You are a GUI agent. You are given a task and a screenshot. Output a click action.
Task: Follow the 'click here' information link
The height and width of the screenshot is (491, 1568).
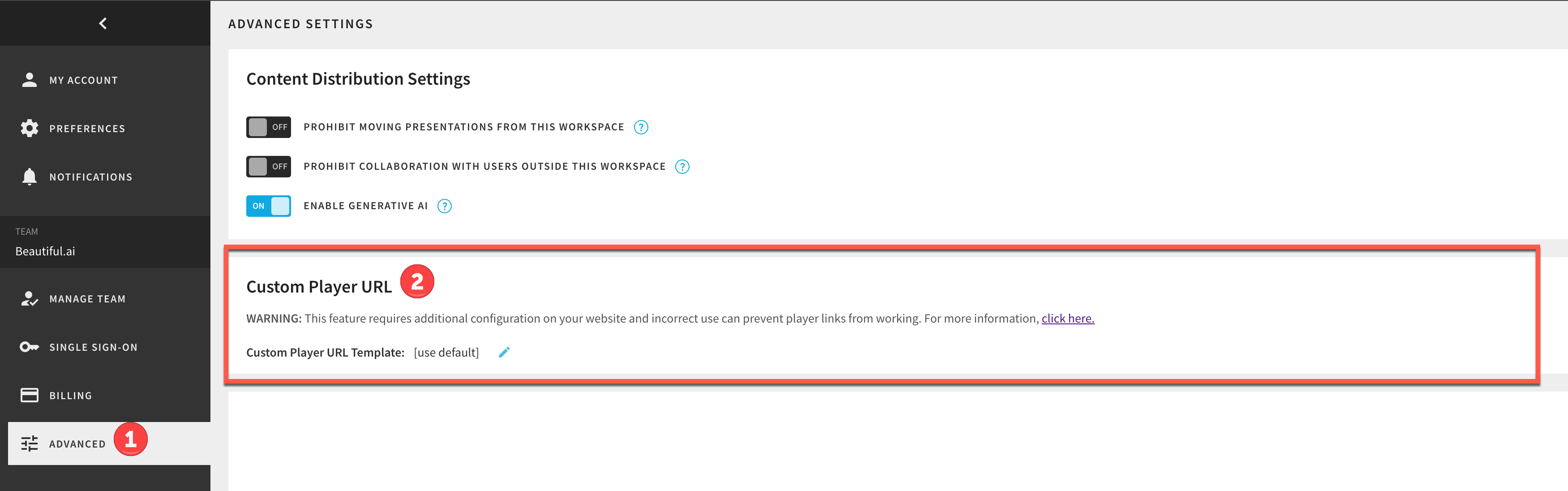point(1068,318)
